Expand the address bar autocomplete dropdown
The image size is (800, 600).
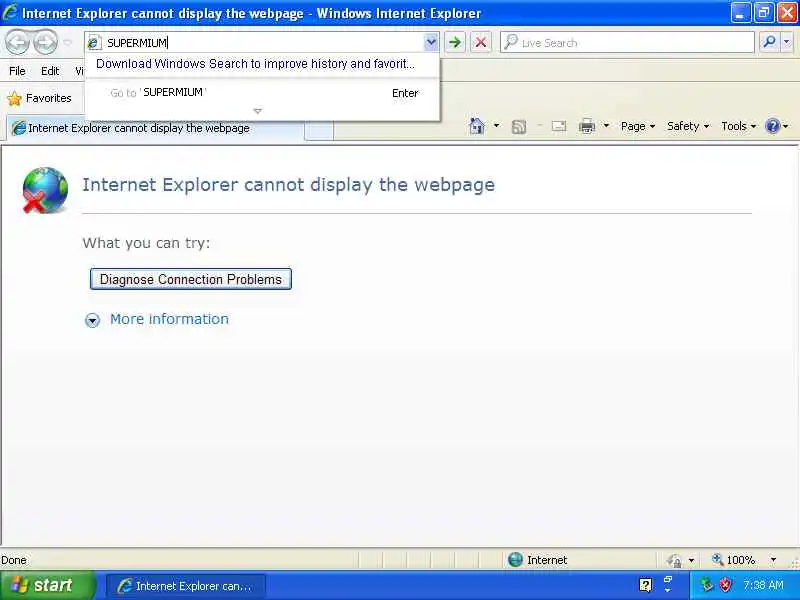[x=431, y=42]
